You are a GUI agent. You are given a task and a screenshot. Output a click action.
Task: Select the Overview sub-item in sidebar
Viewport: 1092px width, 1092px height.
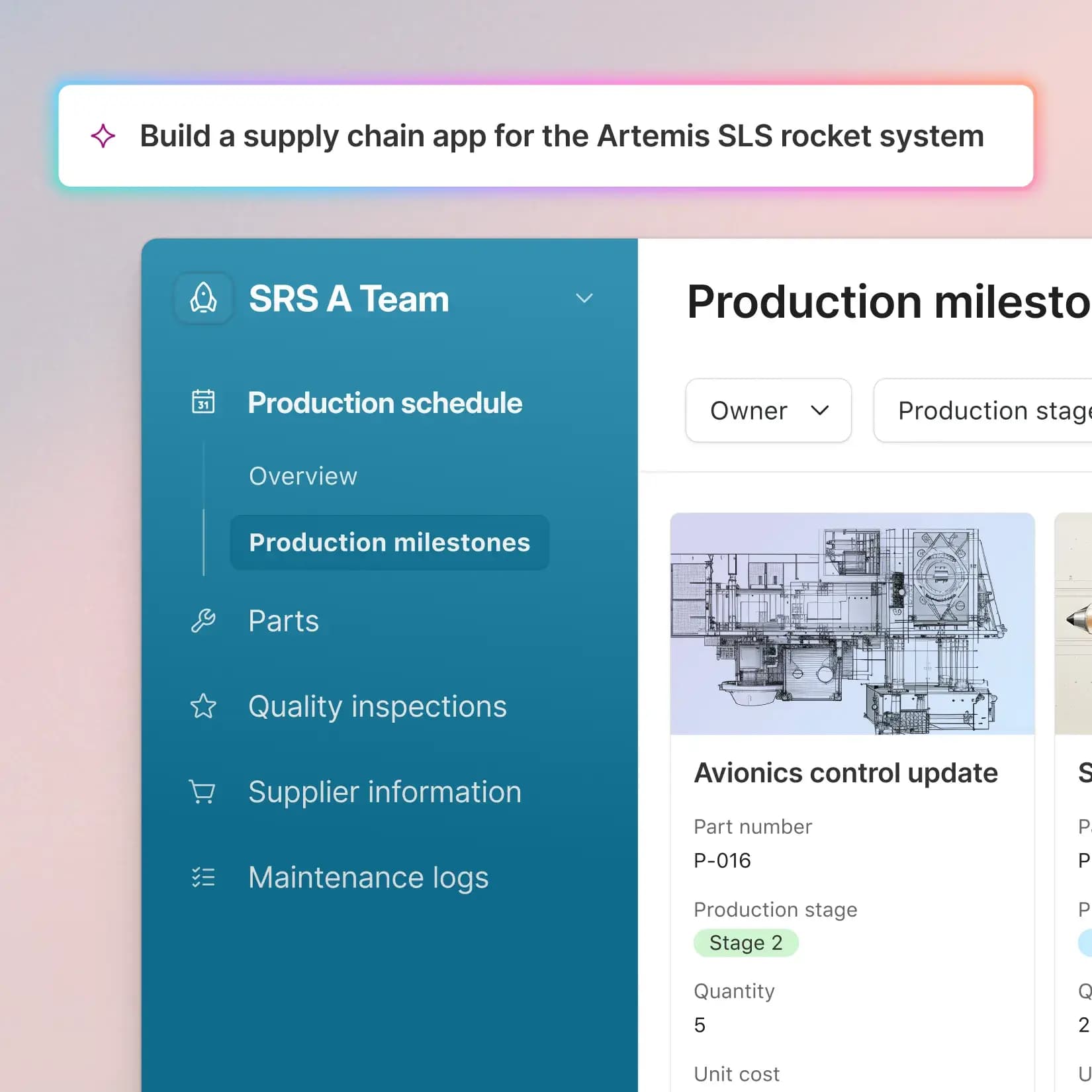click(303, 476)
